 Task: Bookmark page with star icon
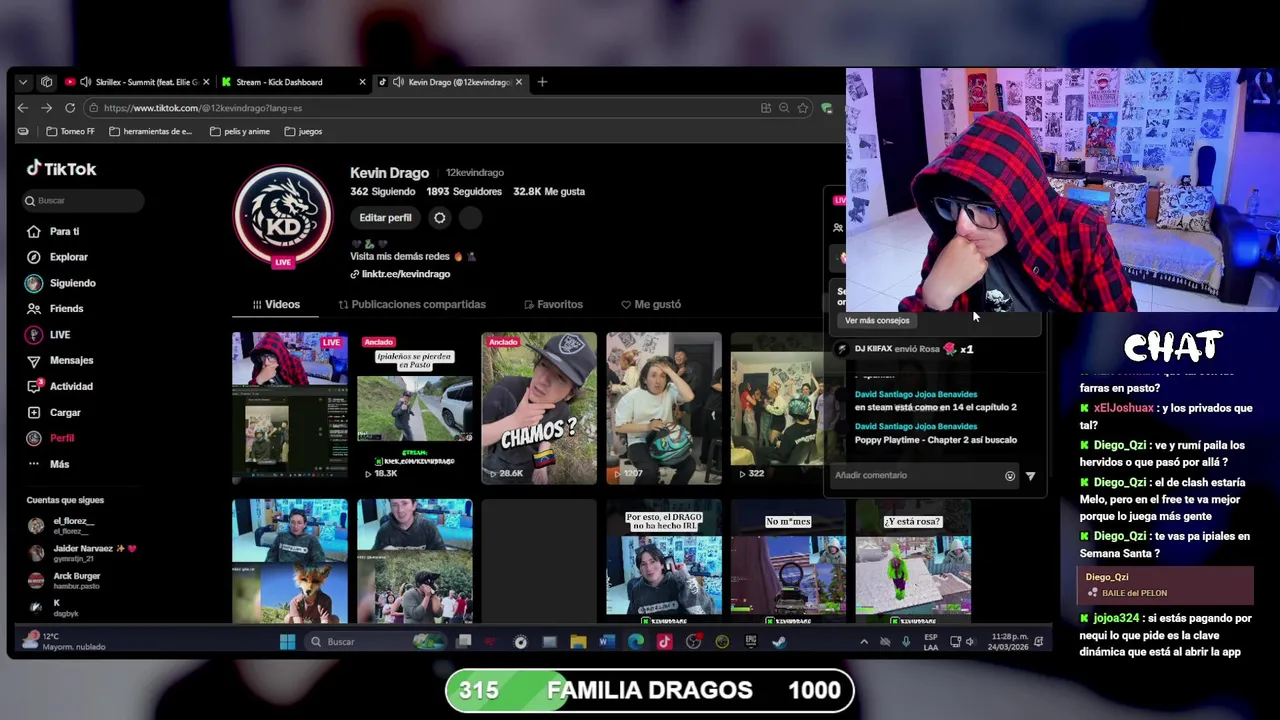(x=802, y=108)
